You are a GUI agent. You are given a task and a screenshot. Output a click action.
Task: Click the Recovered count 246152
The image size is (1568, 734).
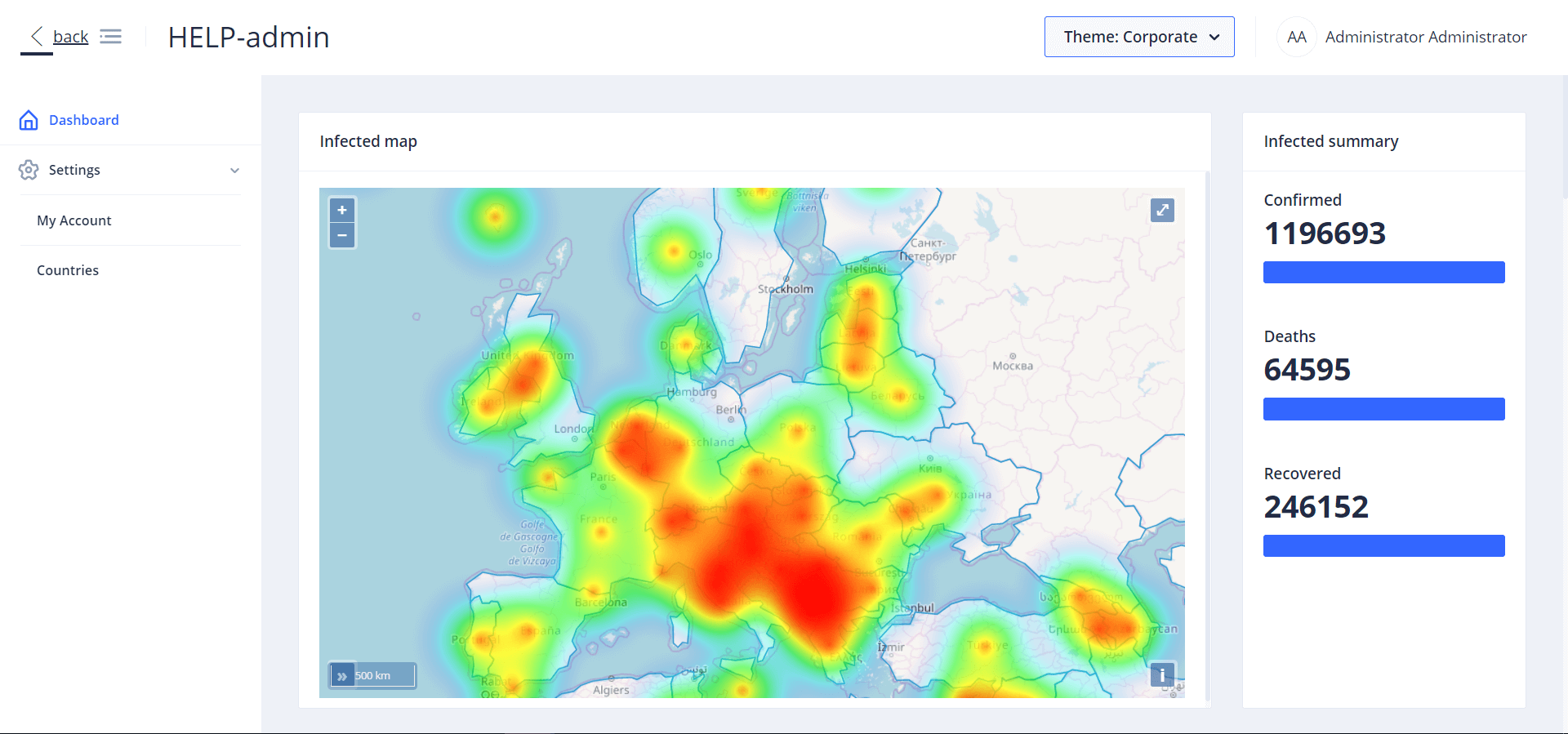click(1316, 507)
